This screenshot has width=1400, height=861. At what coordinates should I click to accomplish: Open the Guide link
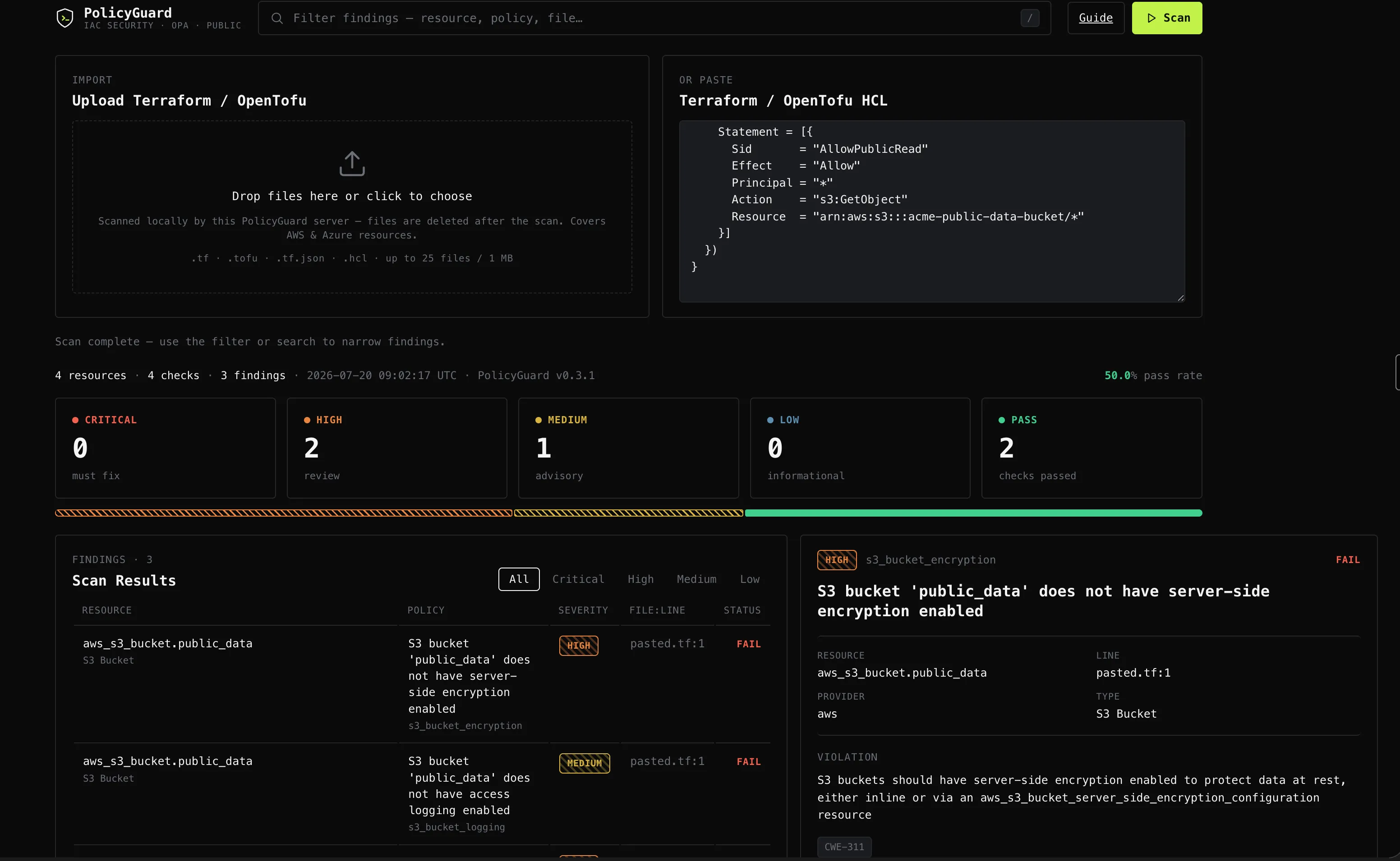point(1096,18)
